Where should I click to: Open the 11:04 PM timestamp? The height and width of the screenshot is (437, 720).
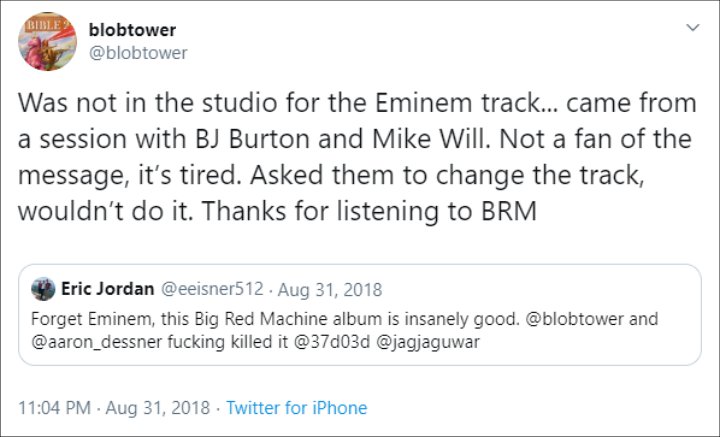54,408
